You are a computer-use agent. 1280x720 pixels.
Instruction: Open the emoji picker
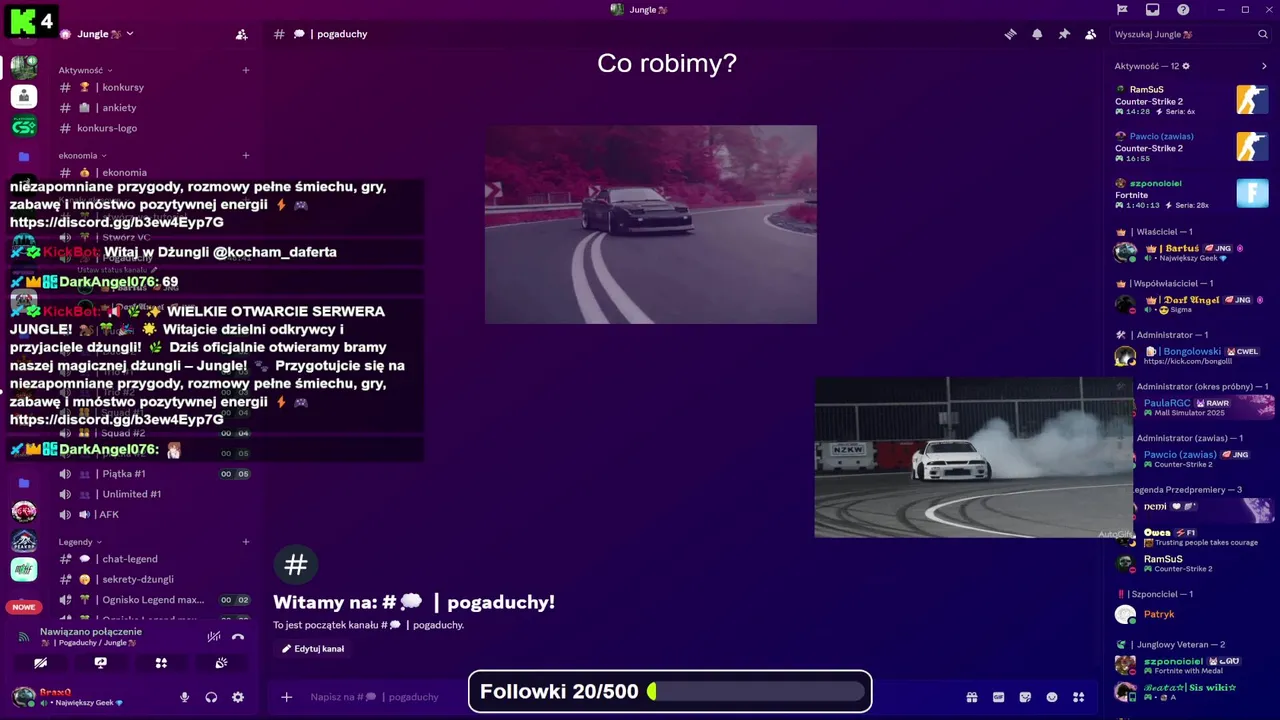click(x=1052, y=697)
